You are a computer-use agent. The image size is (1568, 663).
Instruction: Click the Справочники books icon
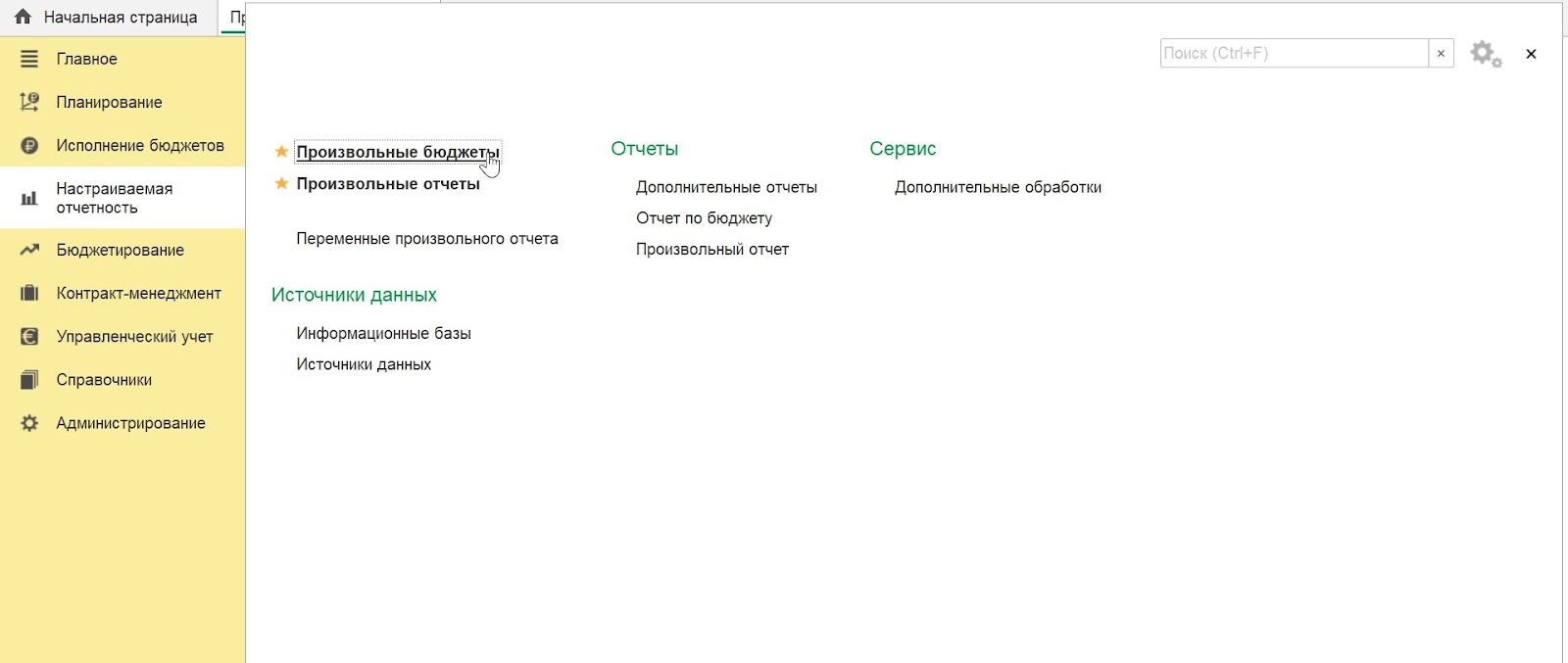coord(29,380)
